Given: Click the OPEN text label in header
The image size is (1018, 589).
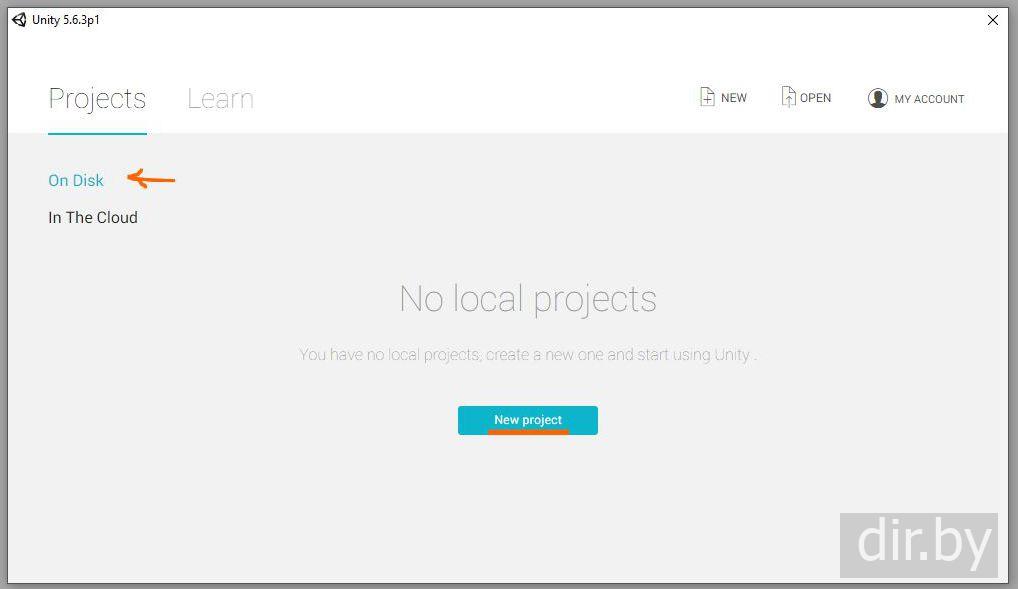Looking at the screenshot, I should coord(815,98).
